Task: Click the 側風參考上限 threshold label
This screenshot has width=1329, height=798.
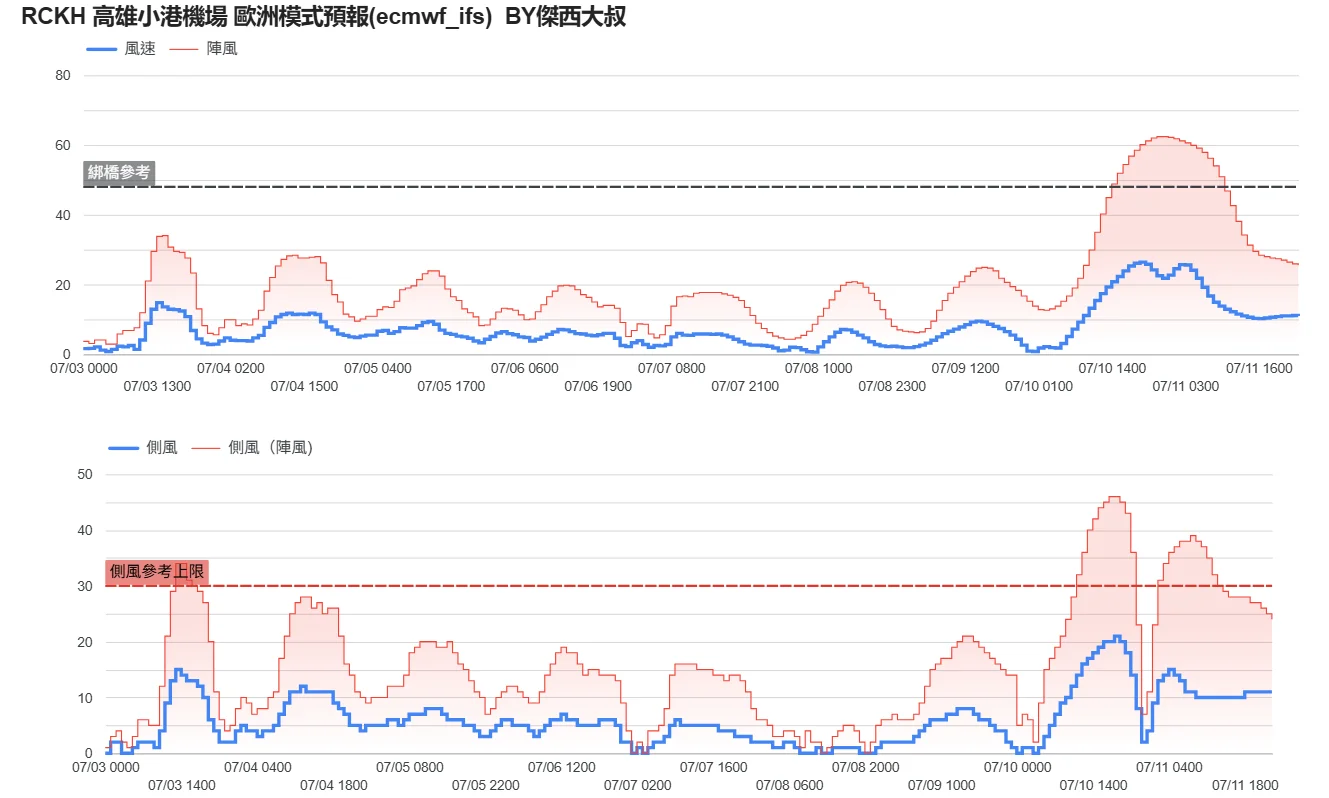Action: click(x=157, y=571)
